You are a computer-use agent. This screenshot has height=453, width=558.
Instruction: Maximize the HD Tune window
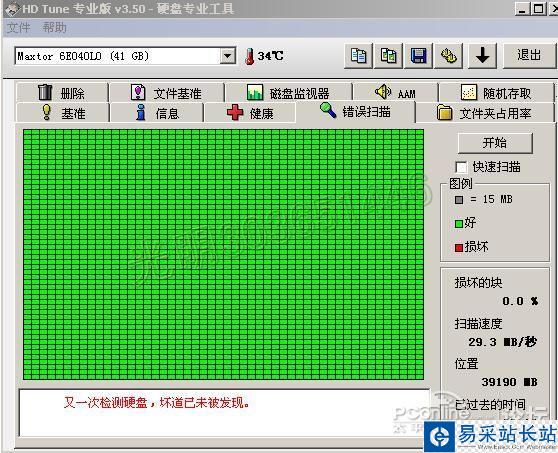[538, 9]
